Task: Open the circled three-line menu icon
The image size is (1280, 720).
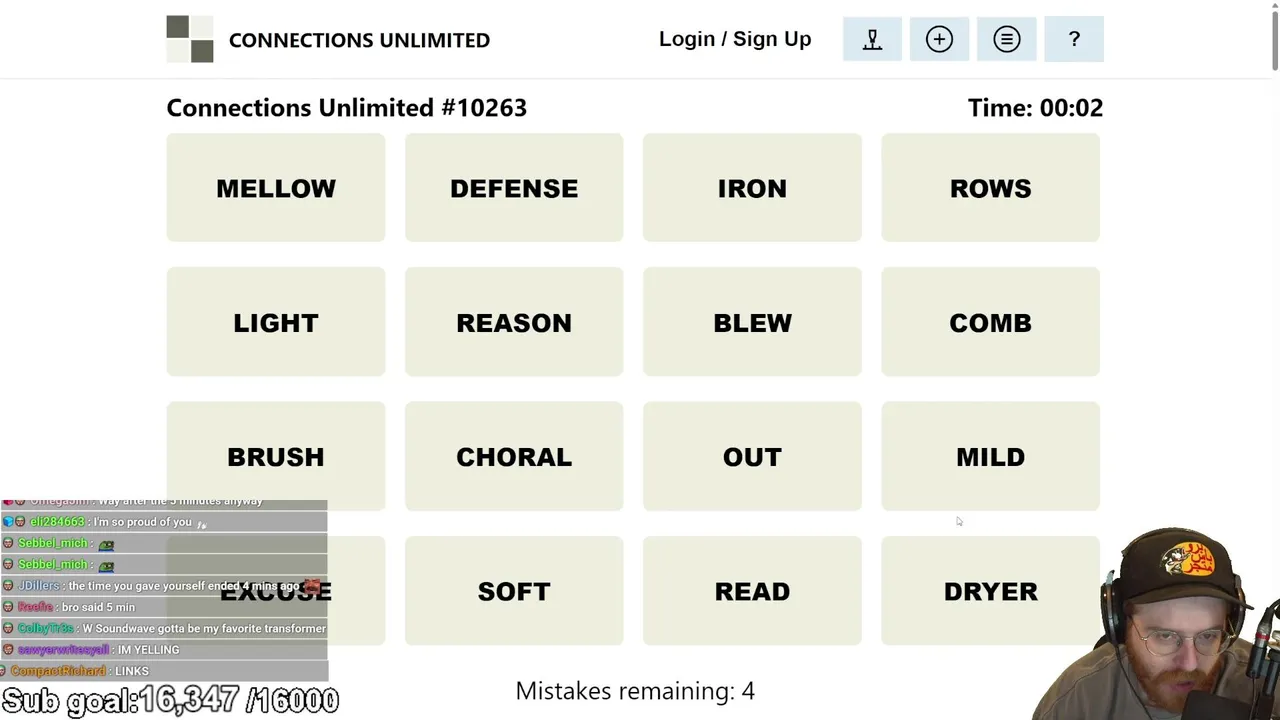Action: 1006,39
